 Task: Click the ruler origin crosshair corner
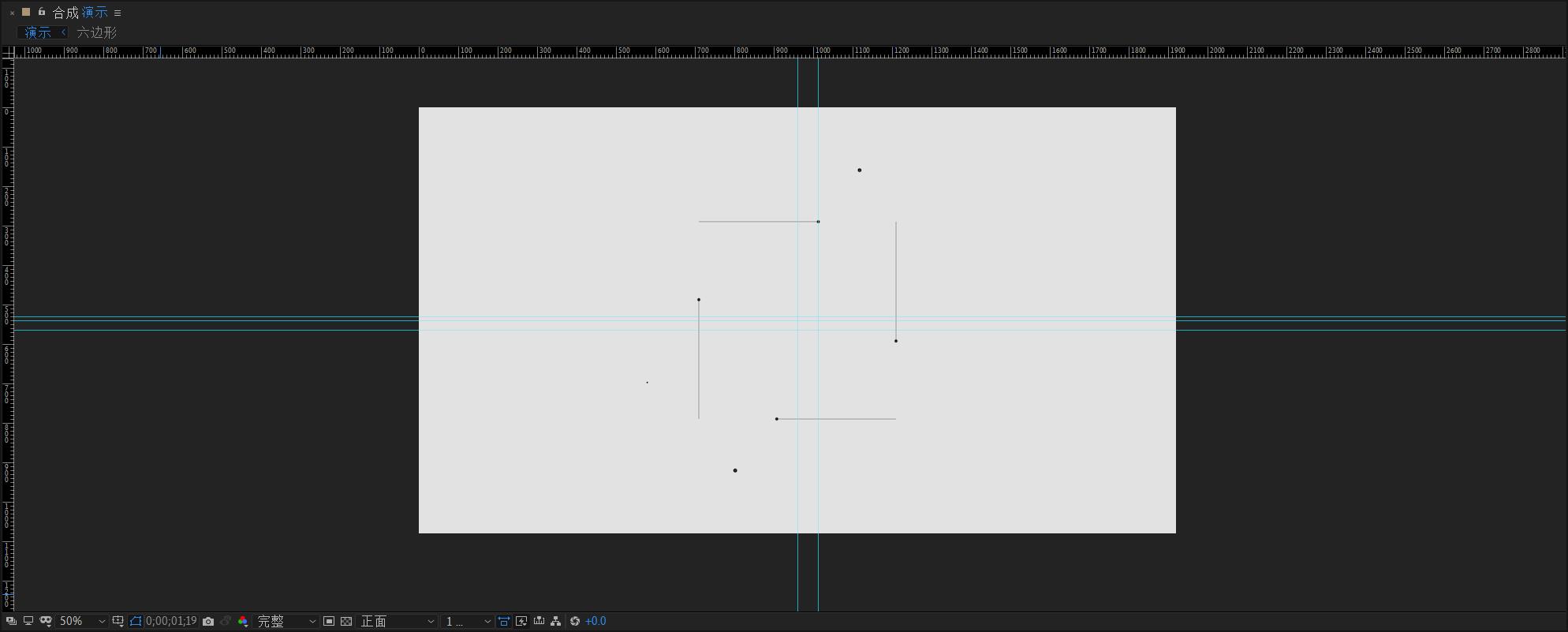tap(8, 52)
